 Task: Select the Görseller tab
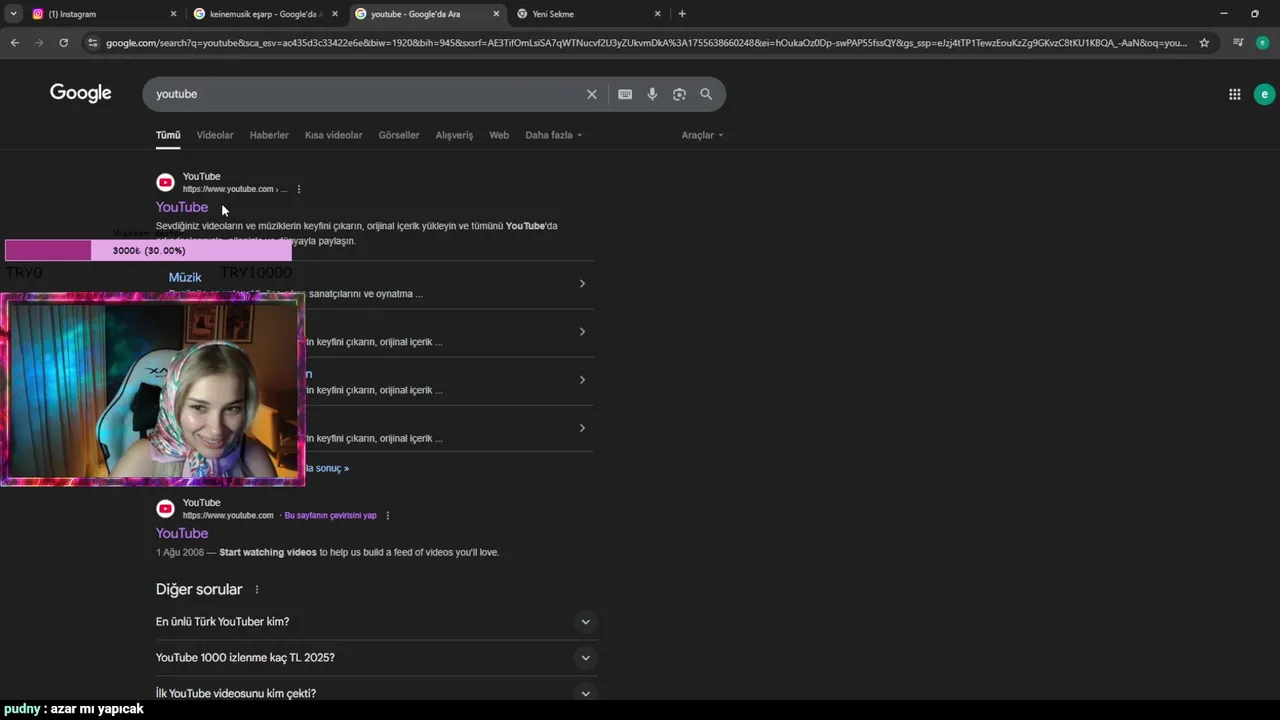click(399, 135)
